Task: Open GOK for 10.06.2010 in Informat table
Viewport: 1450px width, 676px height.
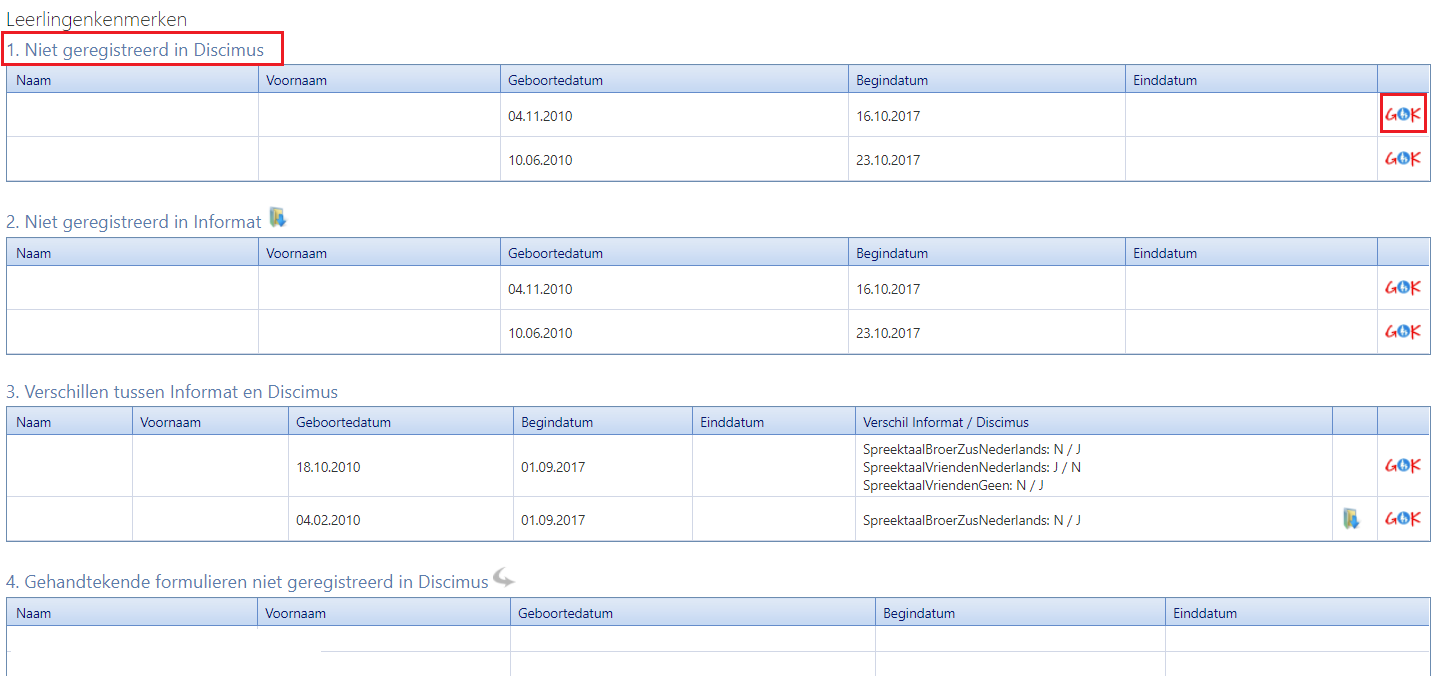Action: pos(1403,331)
